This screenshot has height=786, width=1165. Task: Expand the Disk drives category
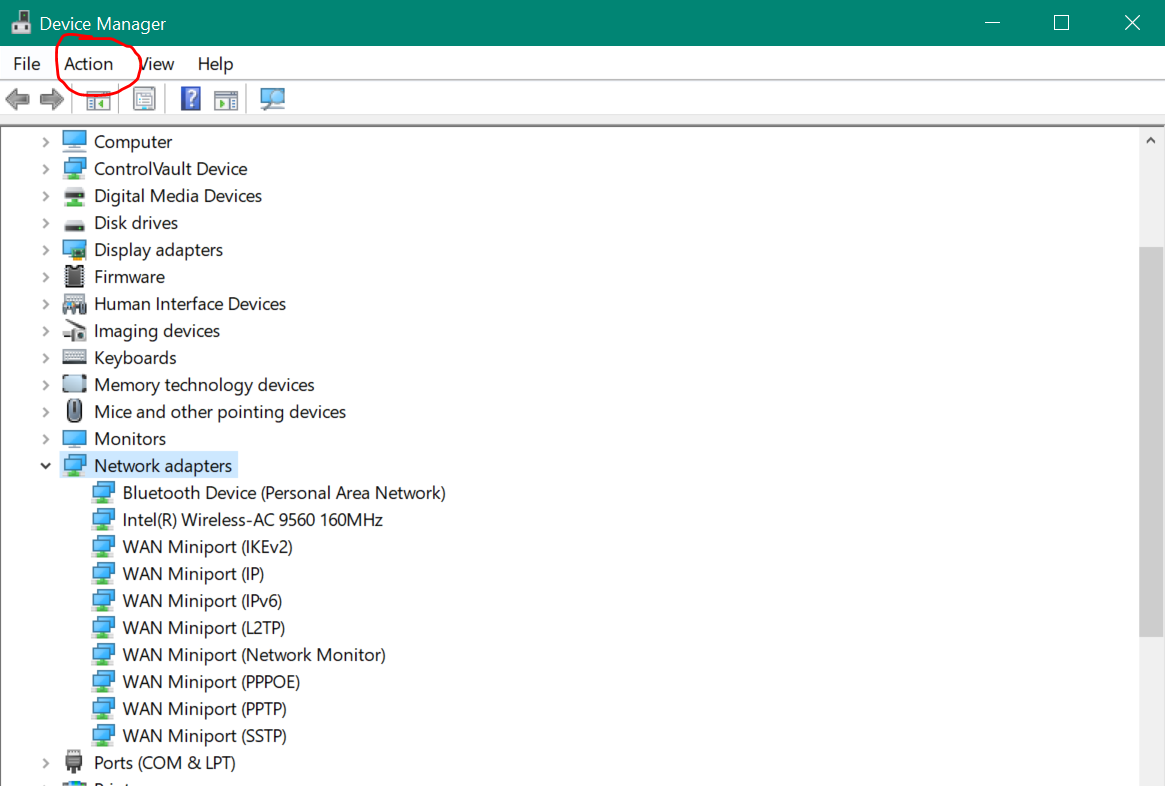pos(45,222)
